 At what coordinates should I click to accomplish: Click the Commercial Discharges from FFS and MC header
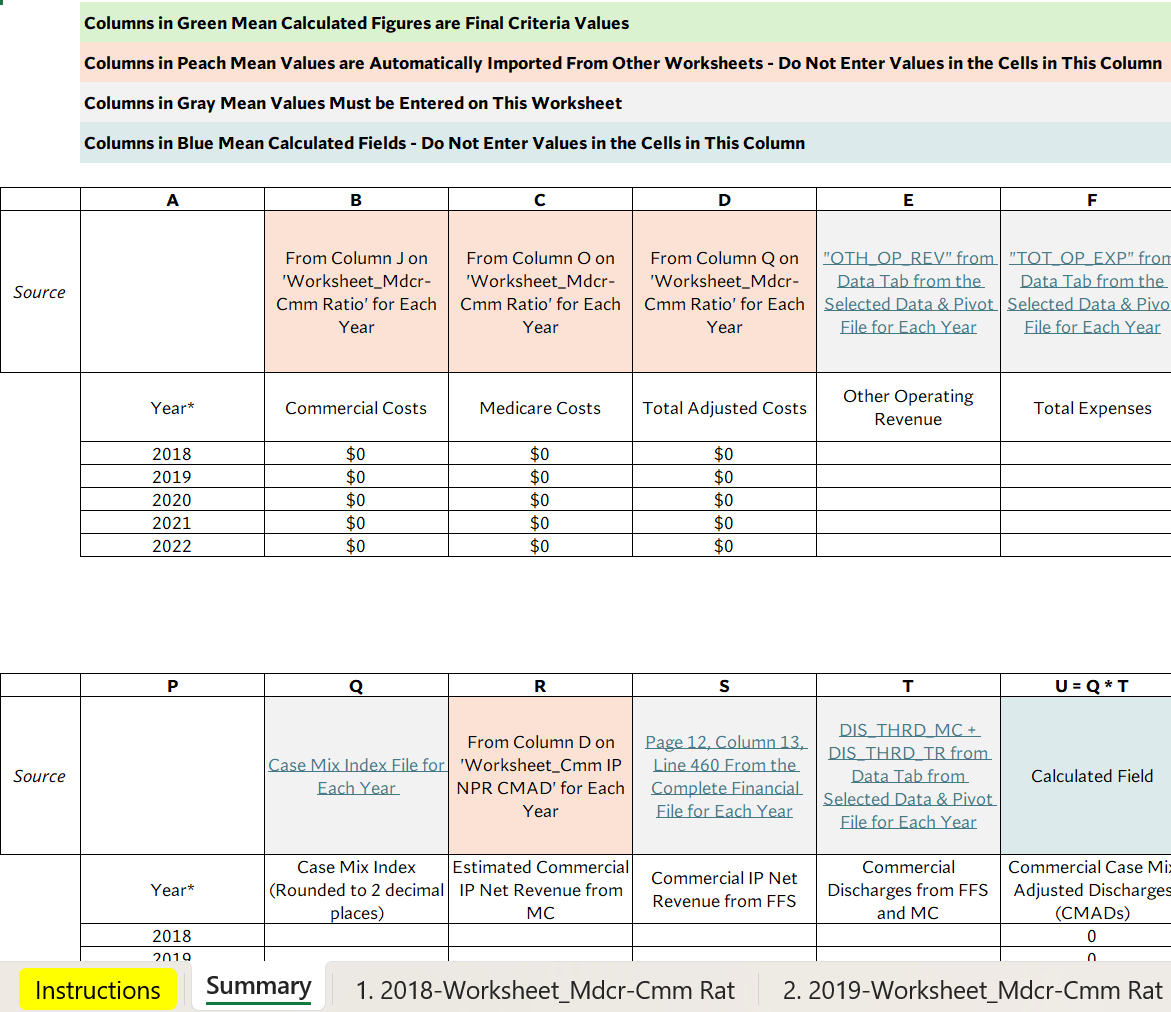point(908,890)
